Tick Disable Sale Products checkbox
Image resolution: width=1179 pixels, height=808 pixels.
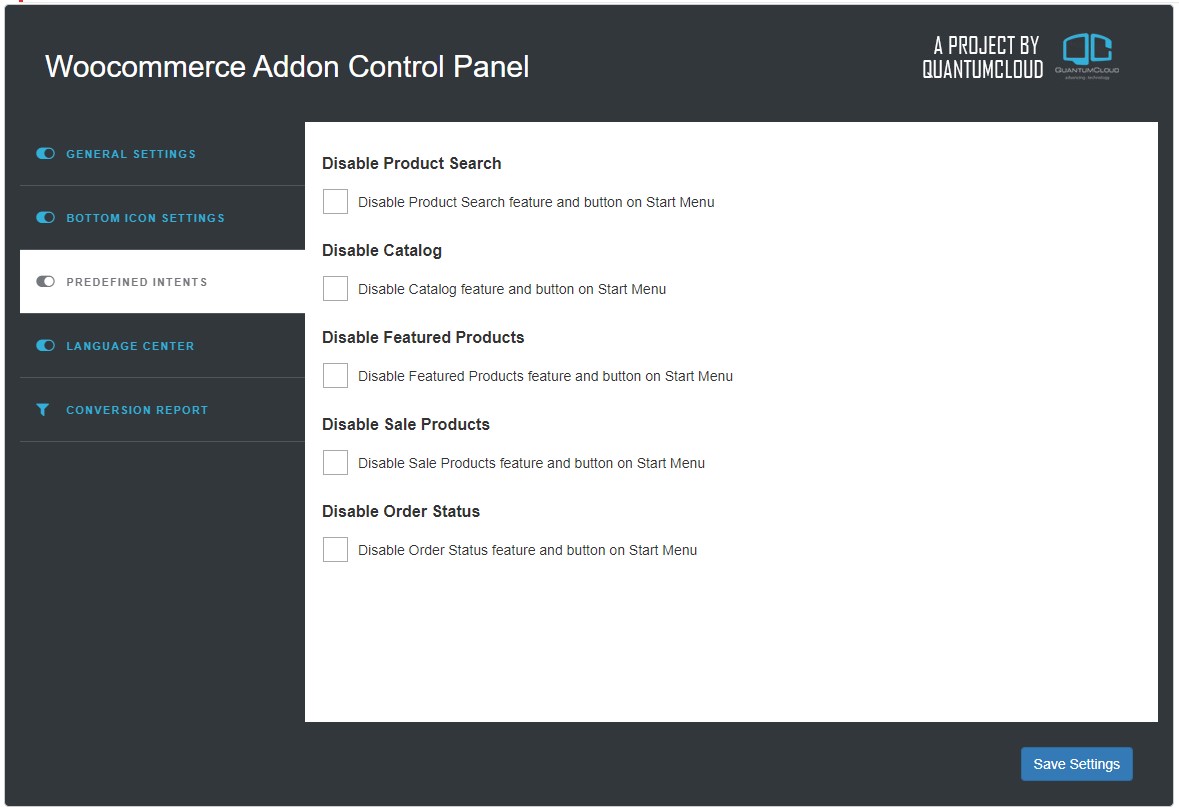[x=336, y=463]
